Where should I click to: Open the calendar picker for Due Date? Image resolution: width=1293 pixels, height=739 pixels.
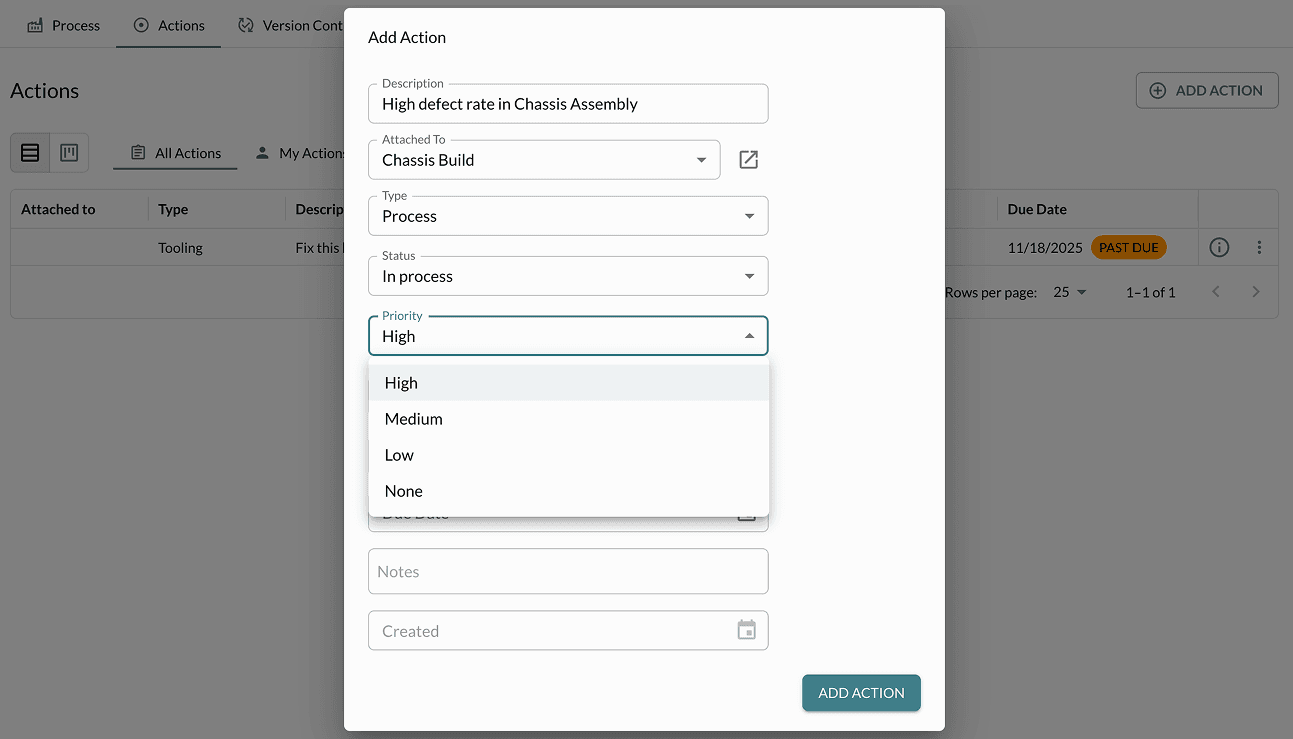click(746, 514)
